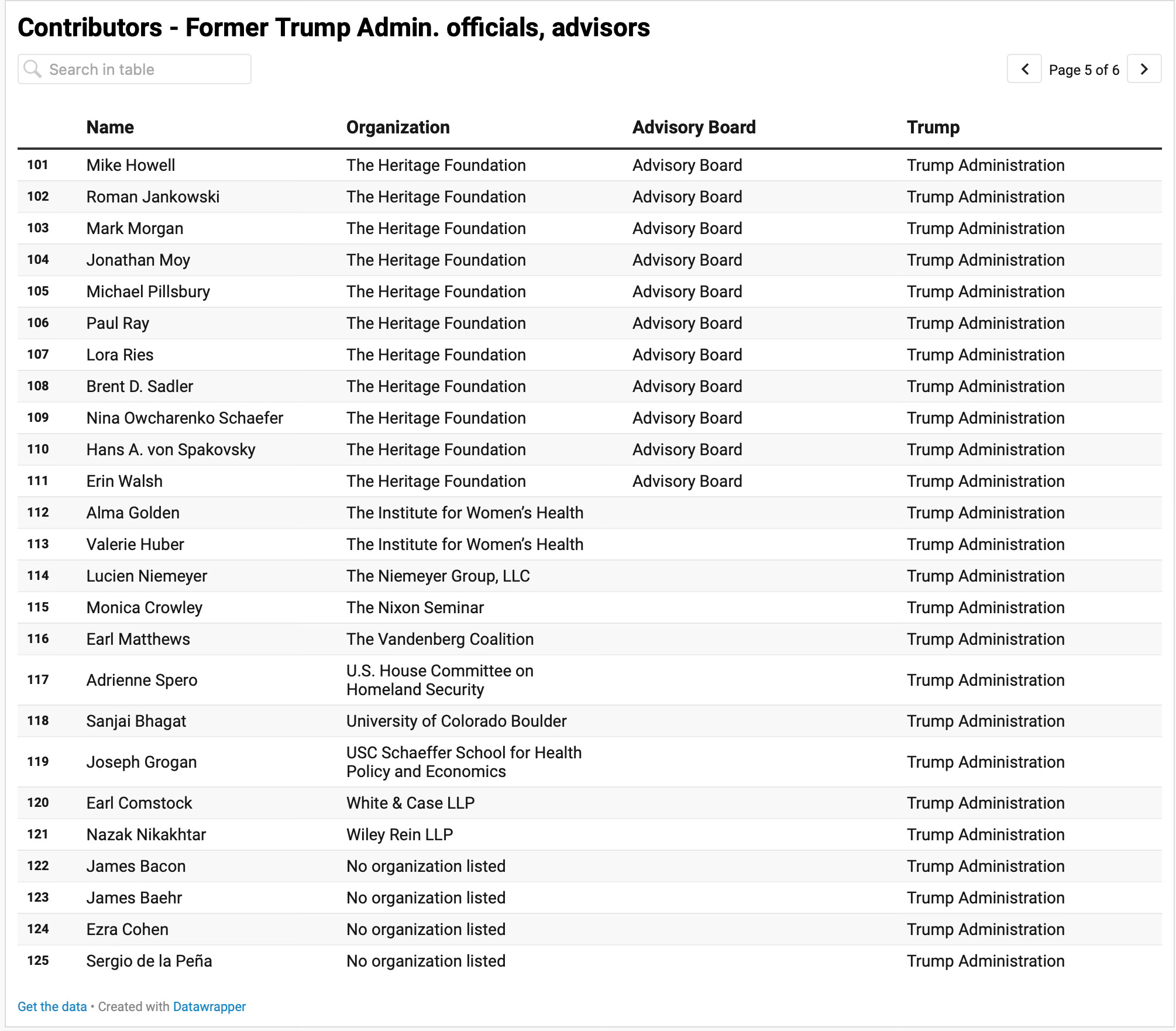Select the name Hans A. von Spakovsky
The image size is (1176, 1031).
pos(171,449)
